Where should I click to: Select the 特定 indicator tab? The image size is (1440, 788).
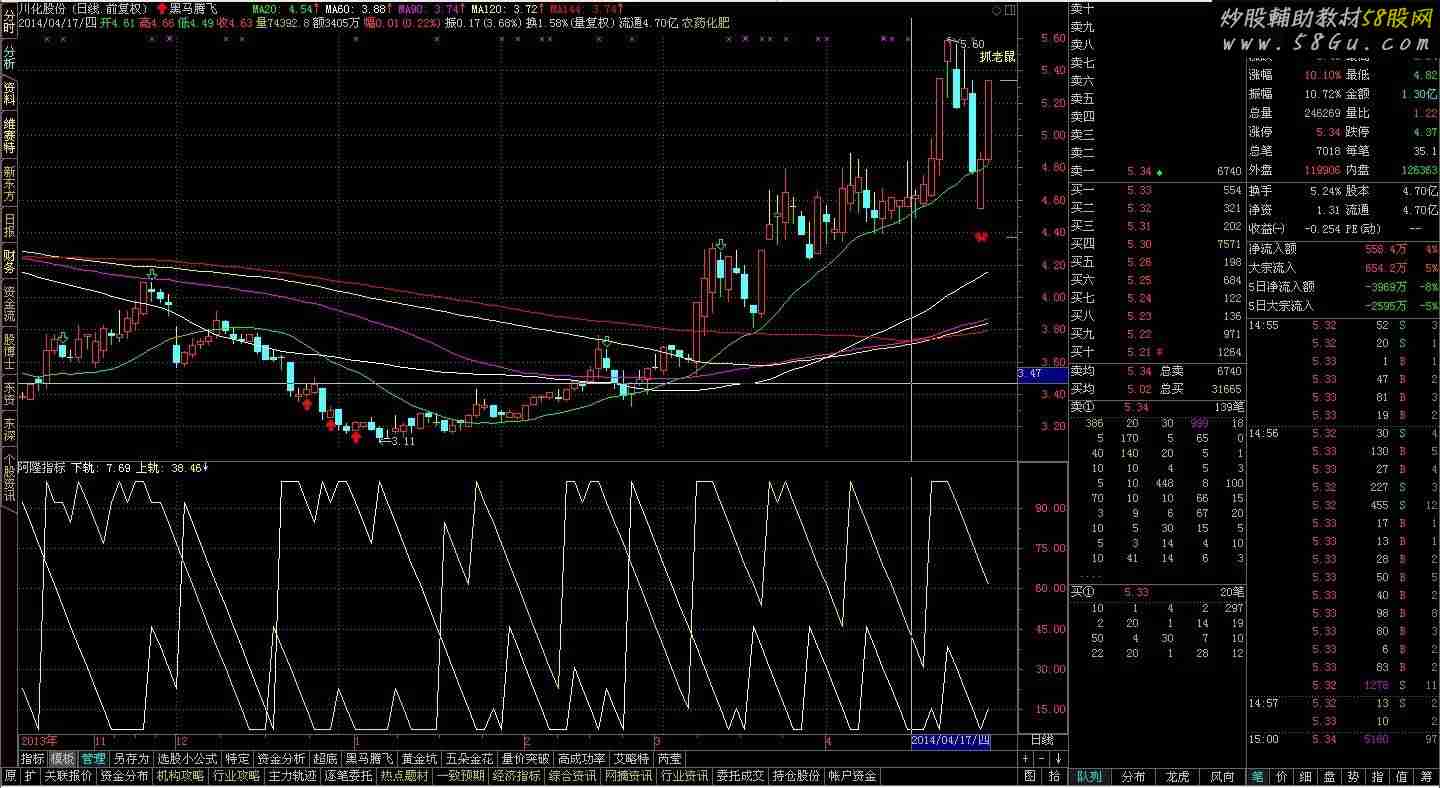[237, 759]
